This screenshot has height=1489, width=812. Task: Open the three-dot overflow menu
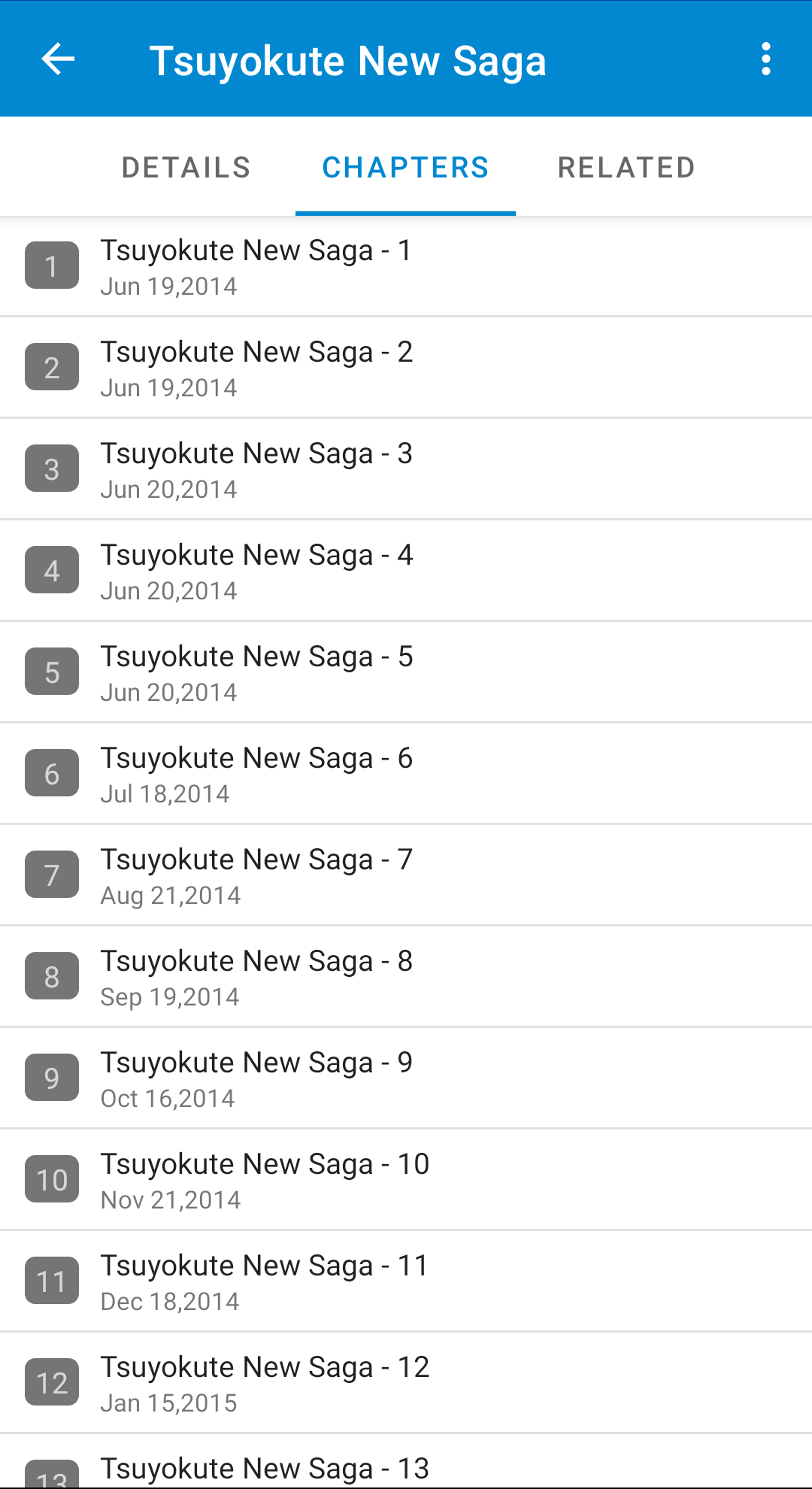click(x=765, y=59)
